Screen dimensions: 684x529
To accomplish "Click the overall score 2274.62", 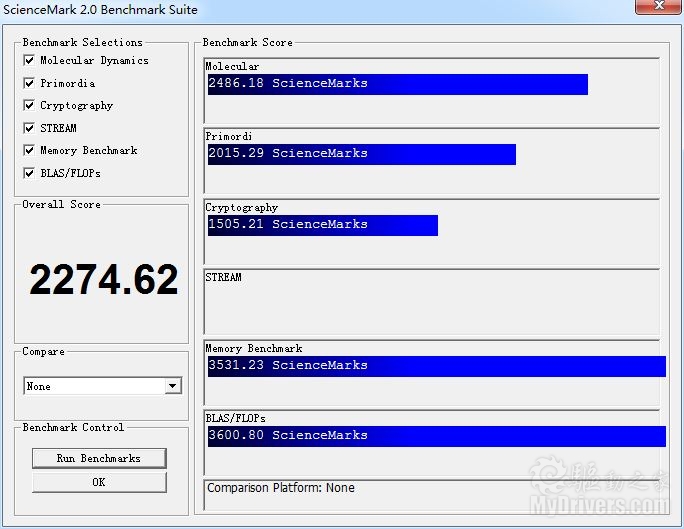I will pyautogui.click(x=104, y=279).
